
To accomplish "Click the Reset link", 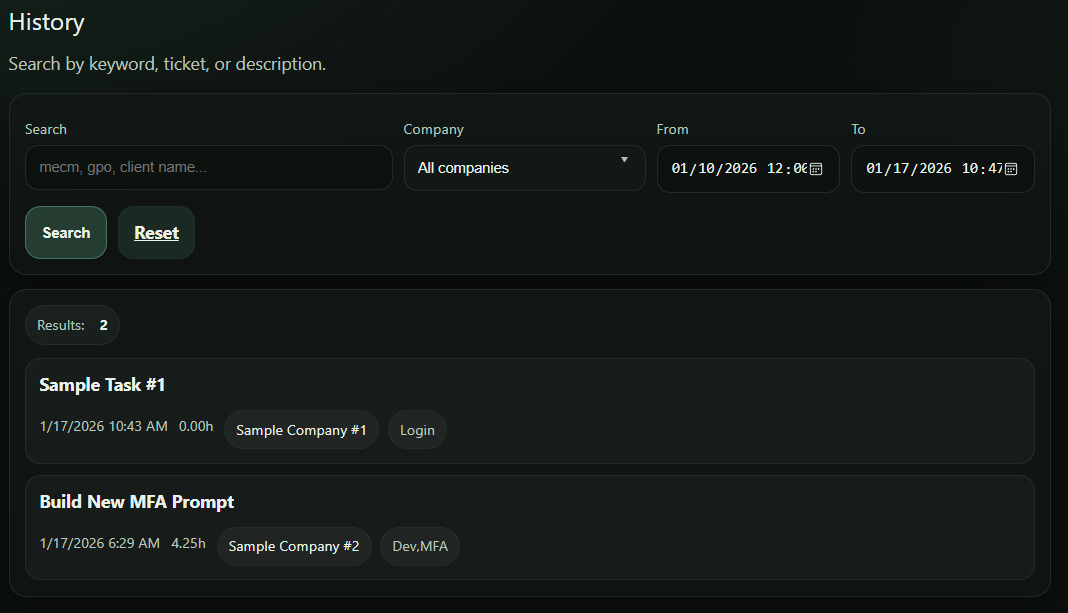I will tap(156, 232).
